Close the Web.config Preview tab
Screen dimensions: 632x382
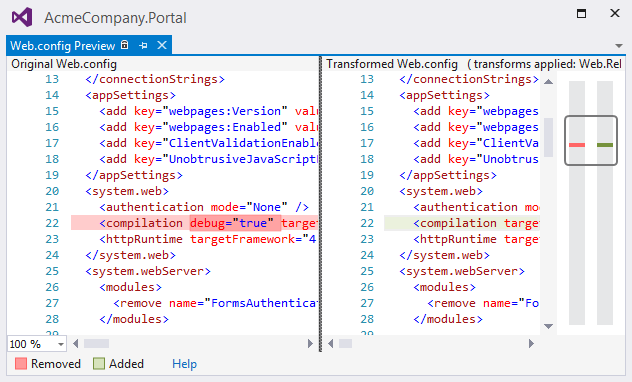pos(162,45)
